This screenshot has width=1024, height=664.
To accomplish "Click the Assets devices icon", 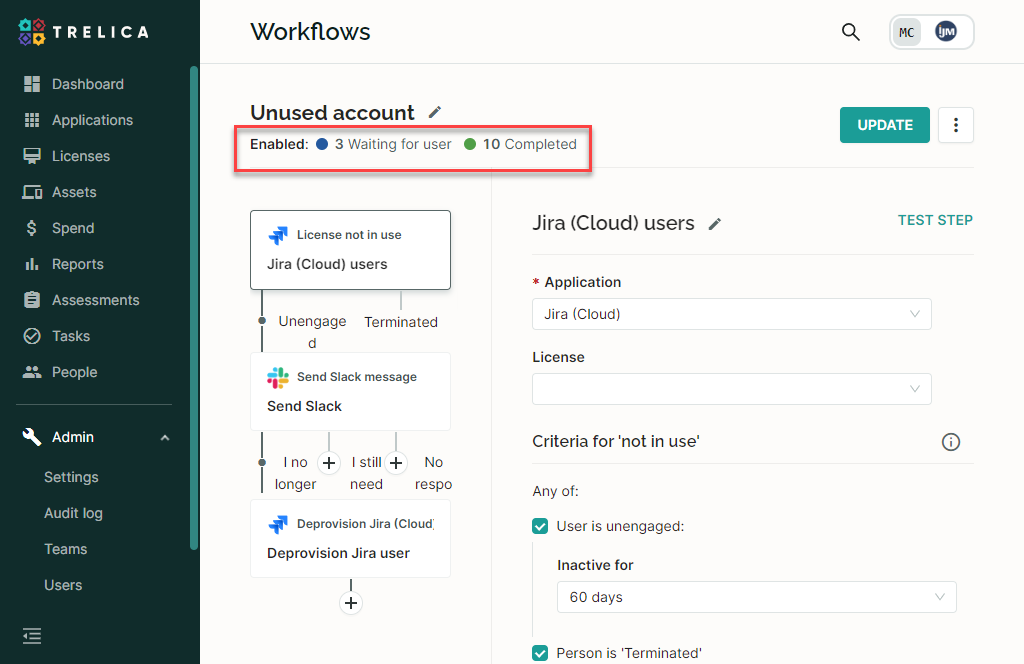I will 32,192.
